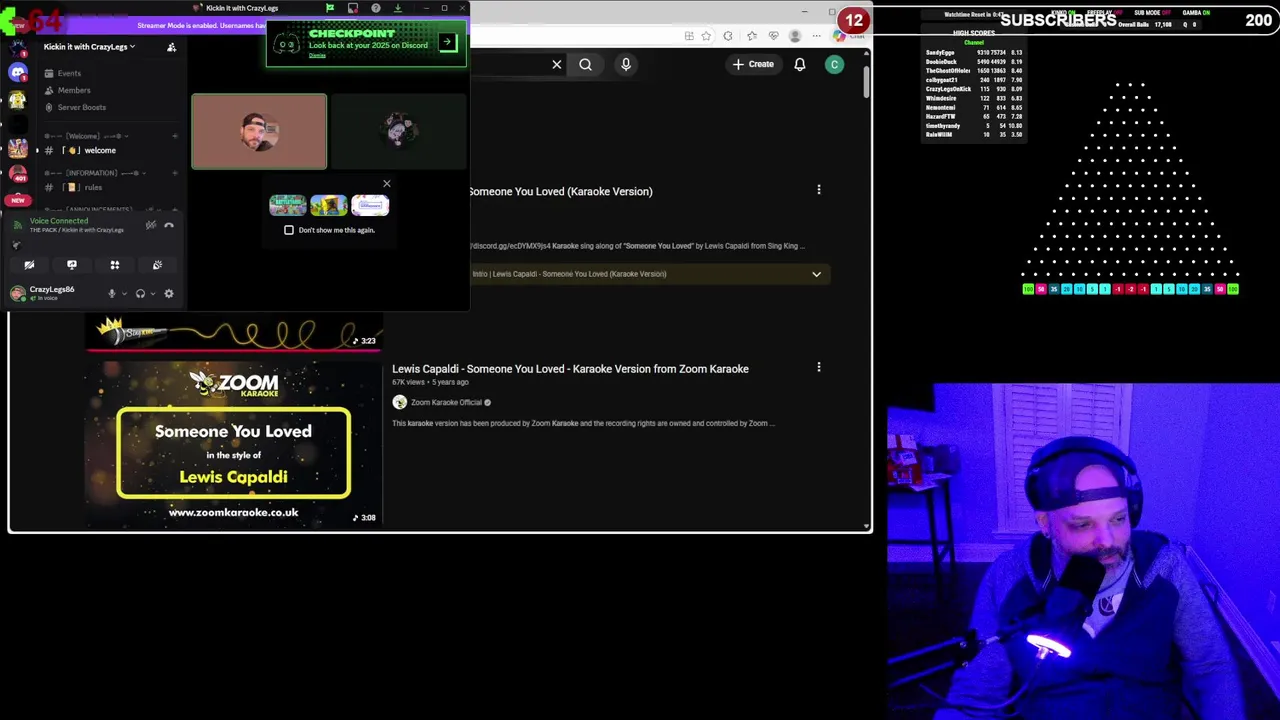Open the Discord inbox icon in title bar

point(353,8)
